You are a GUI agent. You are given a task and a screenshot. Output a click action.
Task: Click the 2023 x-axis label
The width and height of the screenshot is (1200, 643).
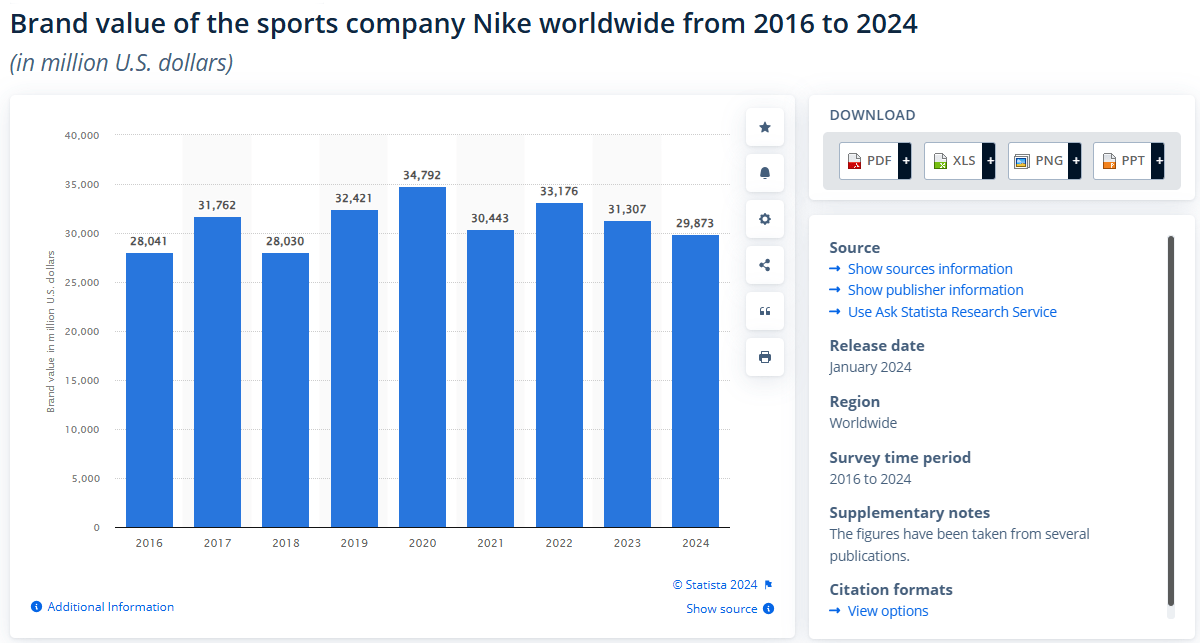coord(627,543)
